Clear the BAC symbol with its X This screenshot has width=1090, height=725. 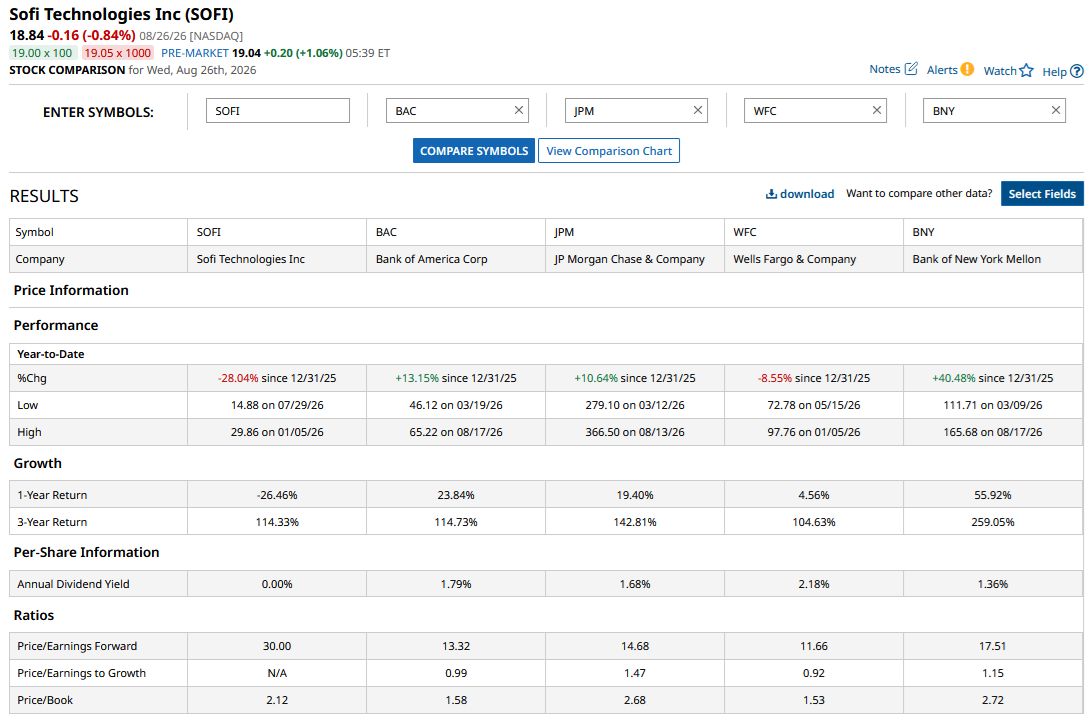pos(519,110)
